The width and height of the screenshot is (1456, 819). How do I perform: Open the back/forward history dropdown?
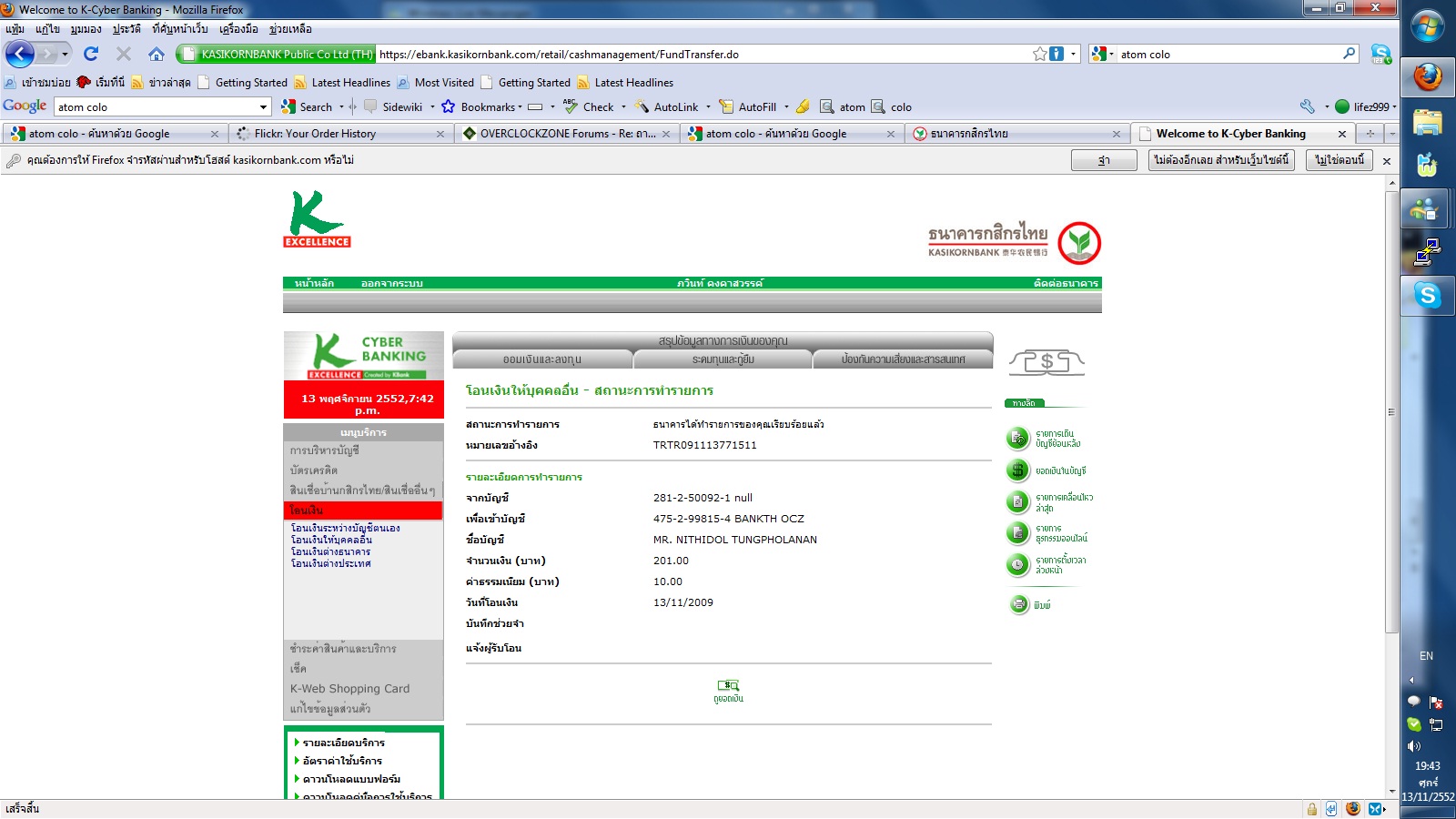(65, 55)
